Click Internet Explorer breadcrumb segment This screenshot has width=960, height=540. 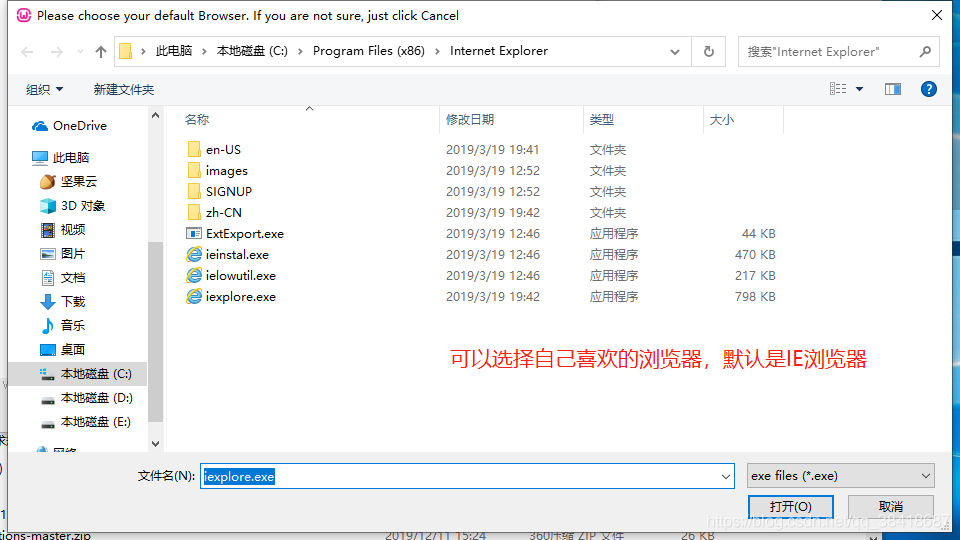(x=499, y=51)
